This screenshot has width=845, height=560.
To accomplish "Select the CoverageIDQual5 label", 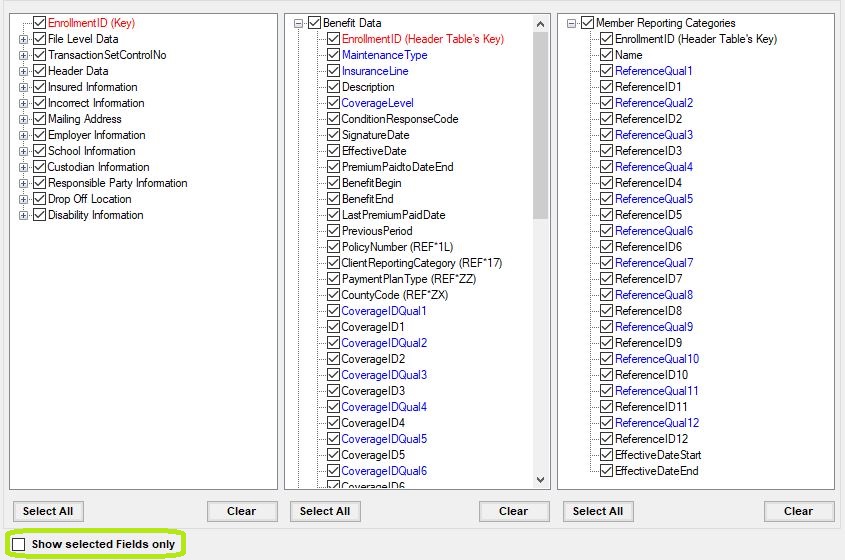I will [x=384, y=439].
